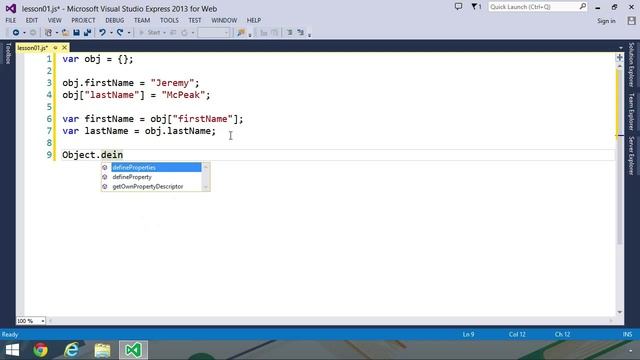Save lesson01.js with the floppy icon
This screenshot has height=360, width=640.
[76, 33]
